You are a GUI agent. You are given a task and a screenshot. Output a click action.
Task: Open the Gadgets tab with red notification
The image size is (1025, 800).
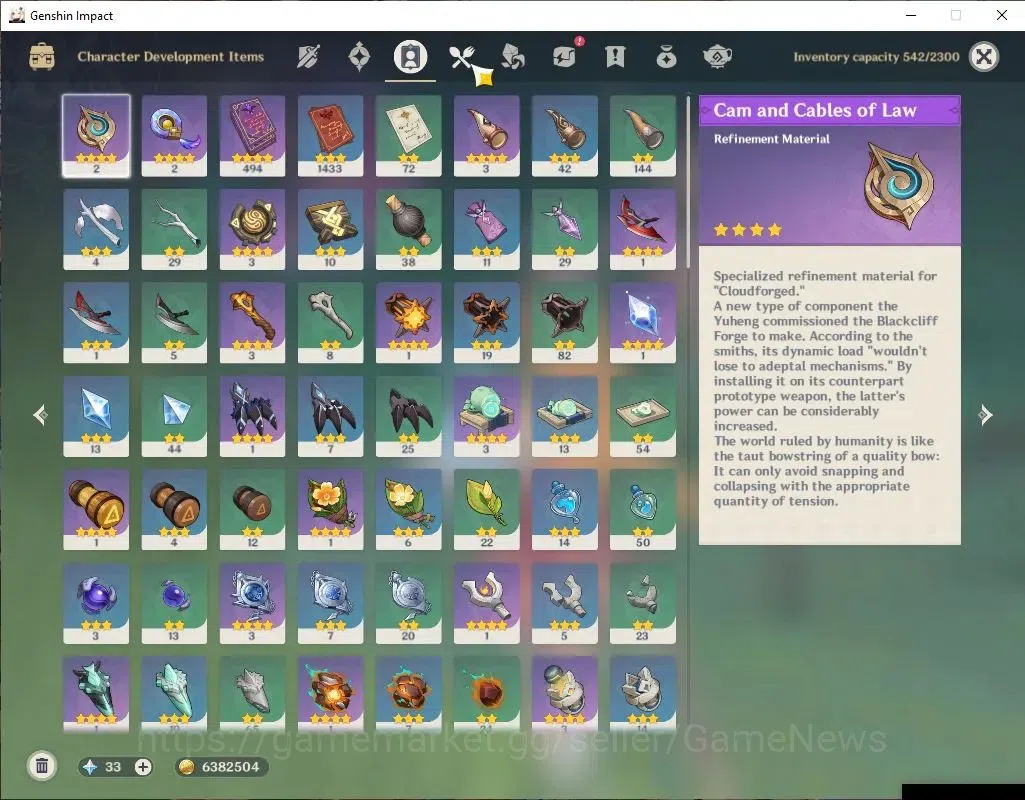coord(565,56)
